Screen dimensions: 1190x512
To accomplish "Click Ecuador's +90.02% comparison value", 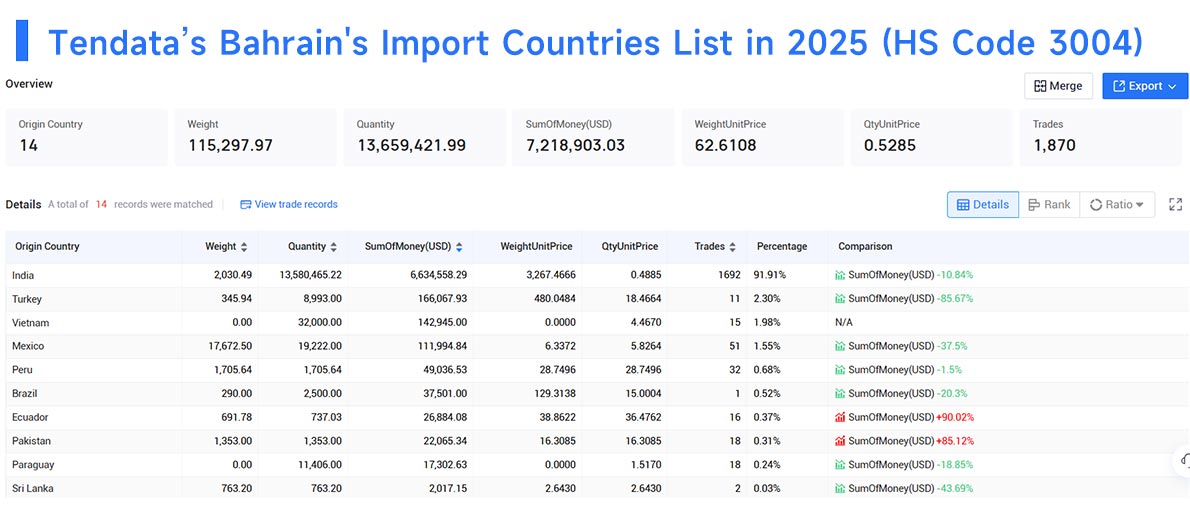I will 955,417.
